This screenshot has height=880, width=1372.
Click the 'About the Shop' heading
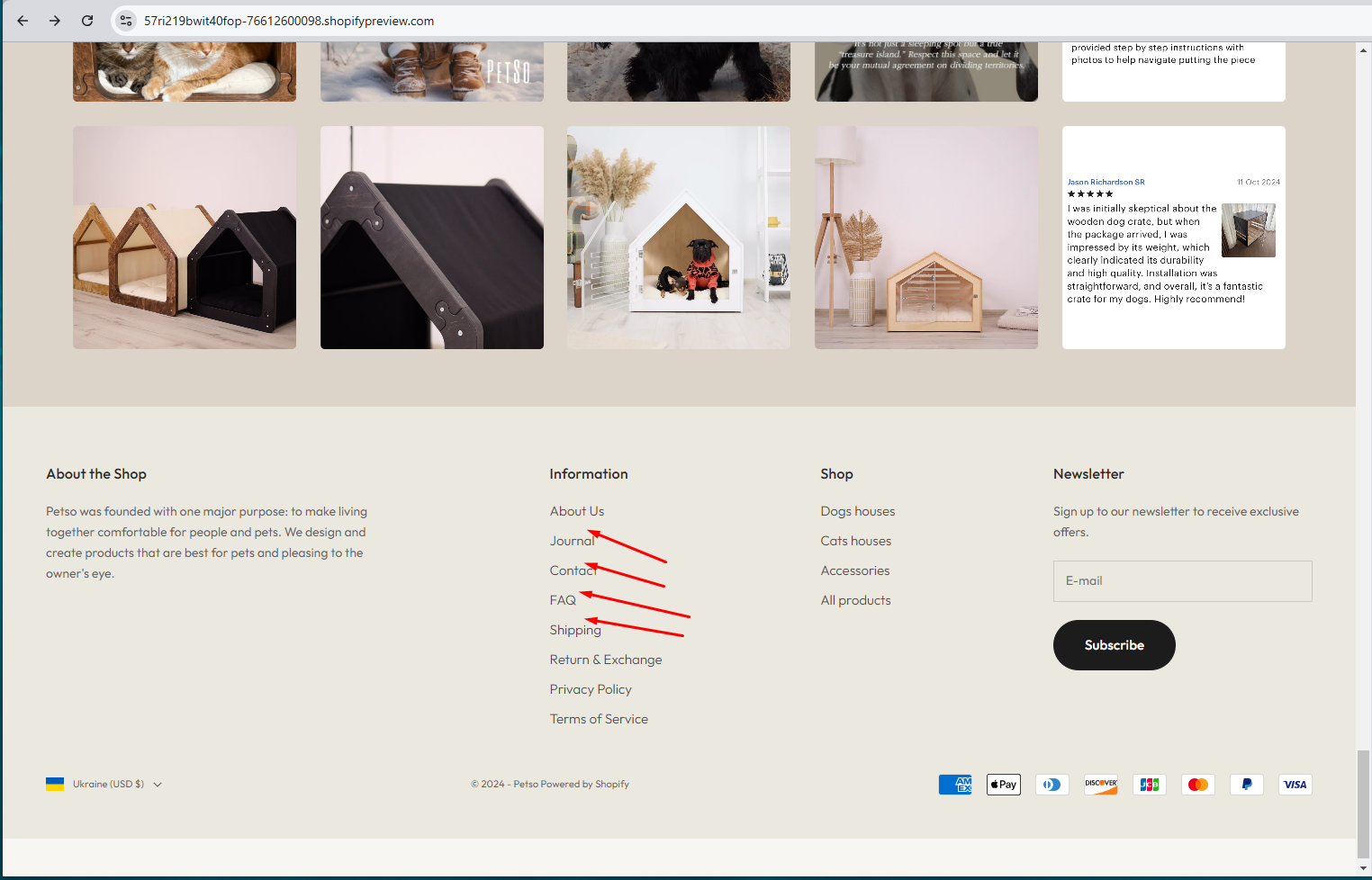(96, 474)
